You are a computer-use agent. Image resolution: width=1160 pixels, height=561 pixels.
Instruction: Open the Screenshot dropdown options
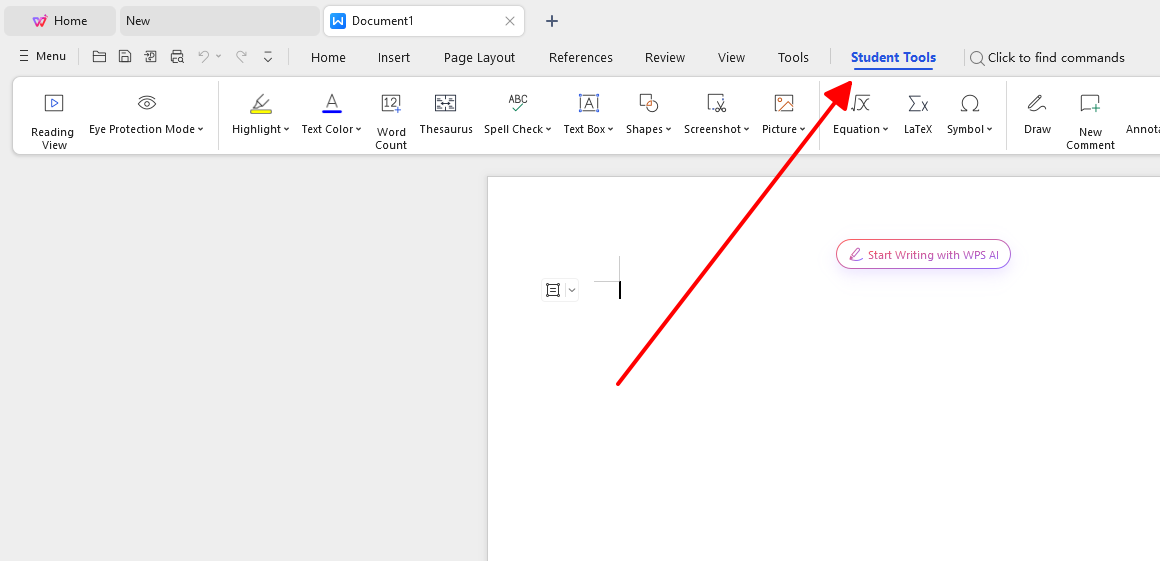coord(746,129)
